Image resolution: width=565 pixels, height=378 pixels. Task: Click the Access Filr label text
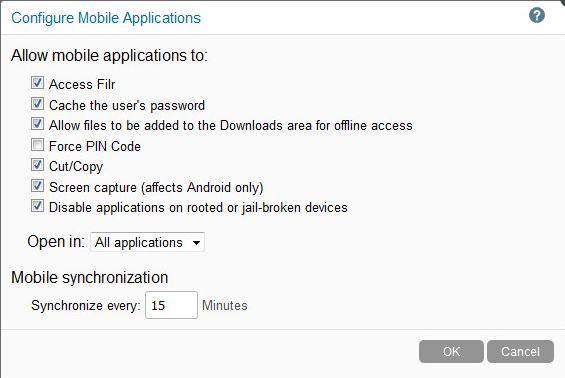82,84
